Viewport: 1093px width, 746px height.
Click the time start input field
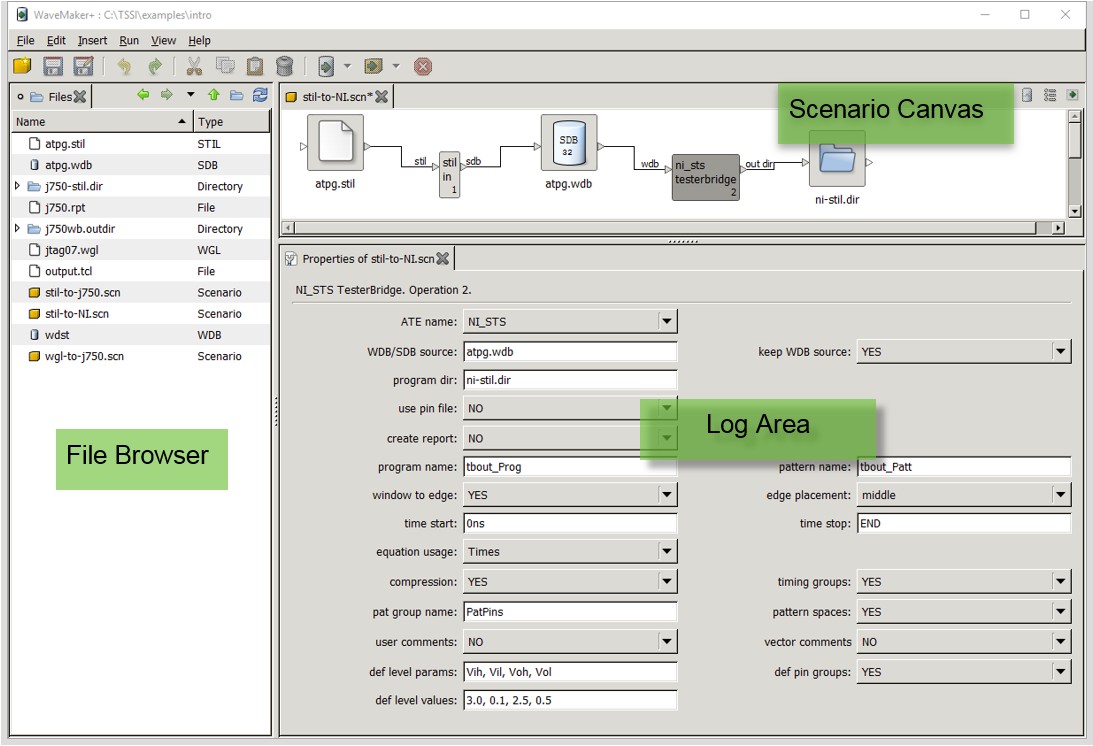pos(570,523)
